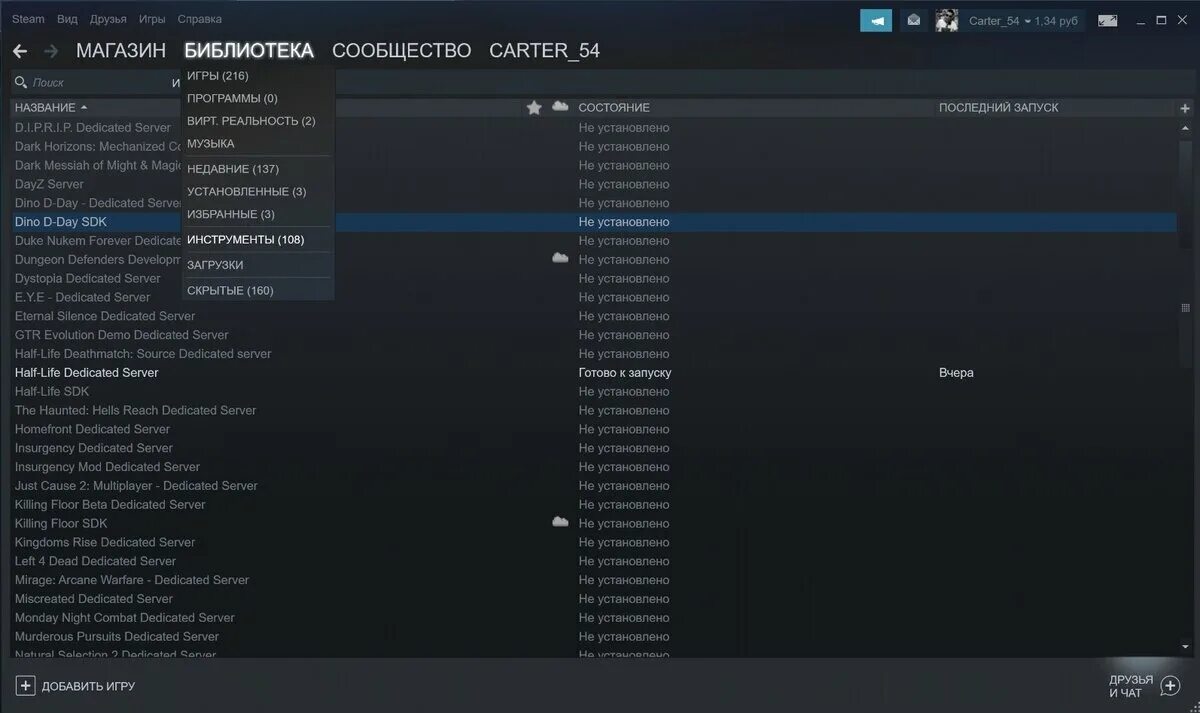Sort by the cloud column header

click(x=560, y=107)
